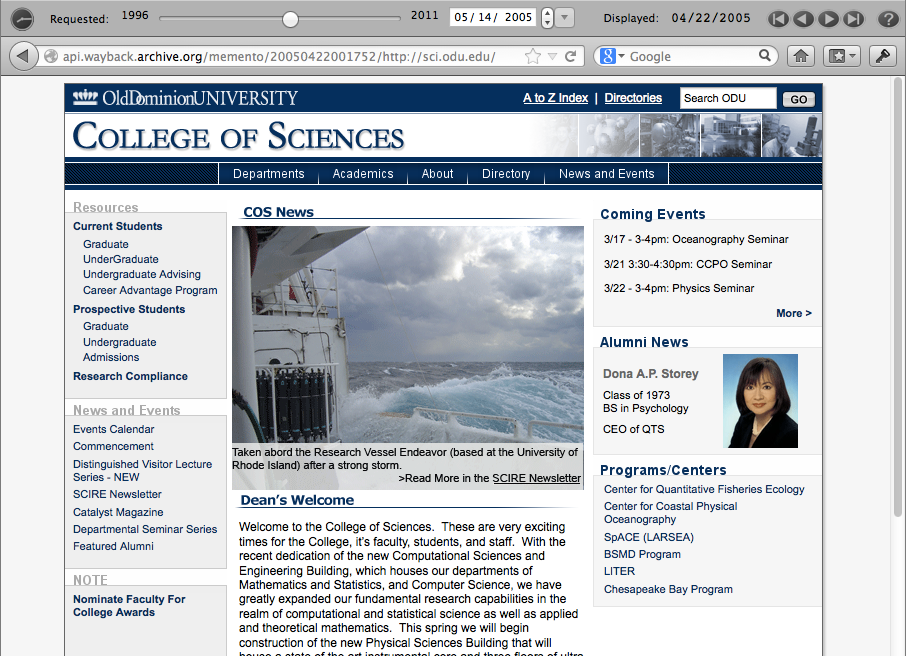Open the BSMD Program link
The image size is (906, 656).
pos(642,554)
